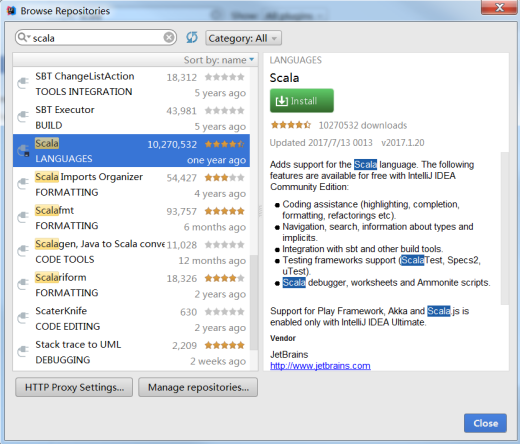
Task: Click the v2017.1.20 version text
Action: pyautogui.click(x=403, y=143)
